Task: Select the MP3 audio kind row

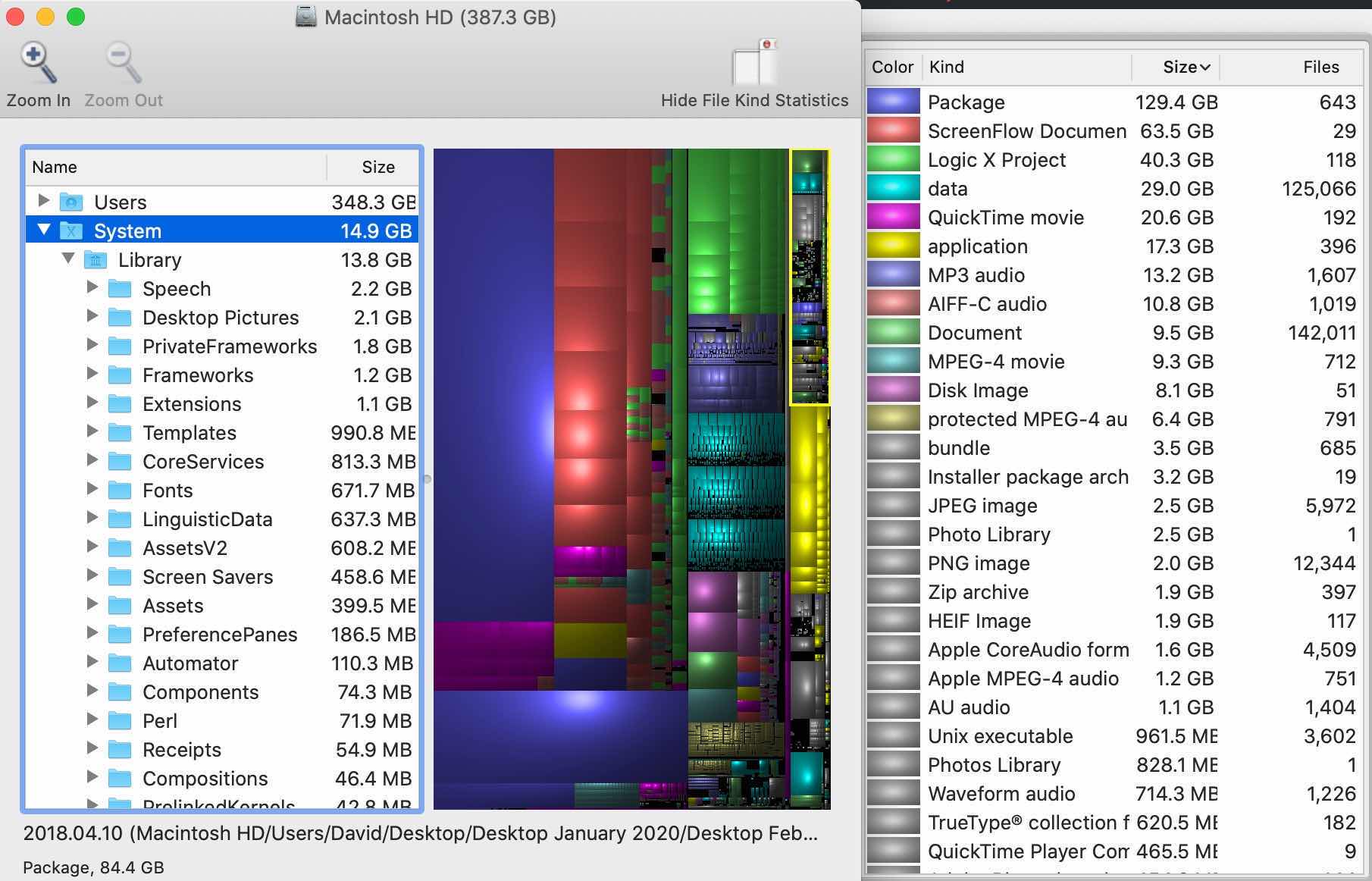Action: point(976,274)
